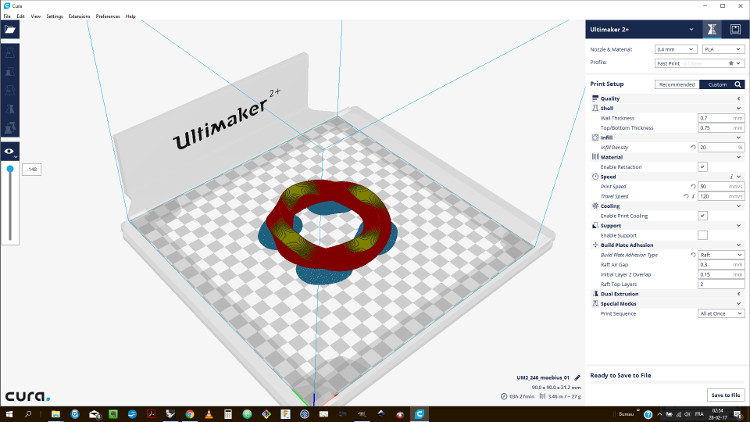
Task: Click the Infill category icon
Action: 595,137
